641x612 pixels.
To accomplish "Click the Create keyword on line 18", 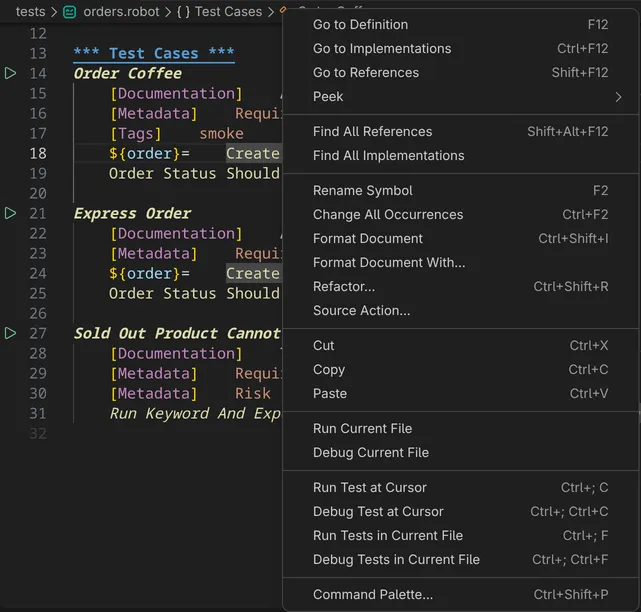I will tap(253, 154).
